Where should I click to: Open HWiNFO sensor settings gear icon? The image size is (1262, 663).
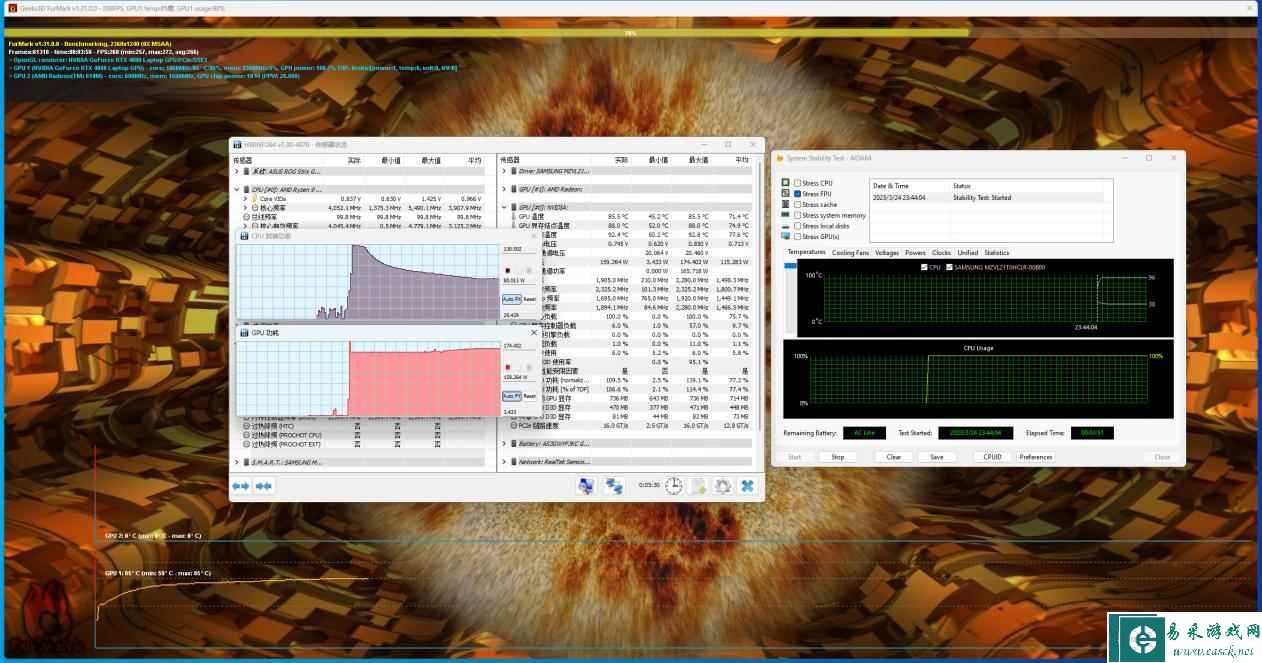click(721, 486)
